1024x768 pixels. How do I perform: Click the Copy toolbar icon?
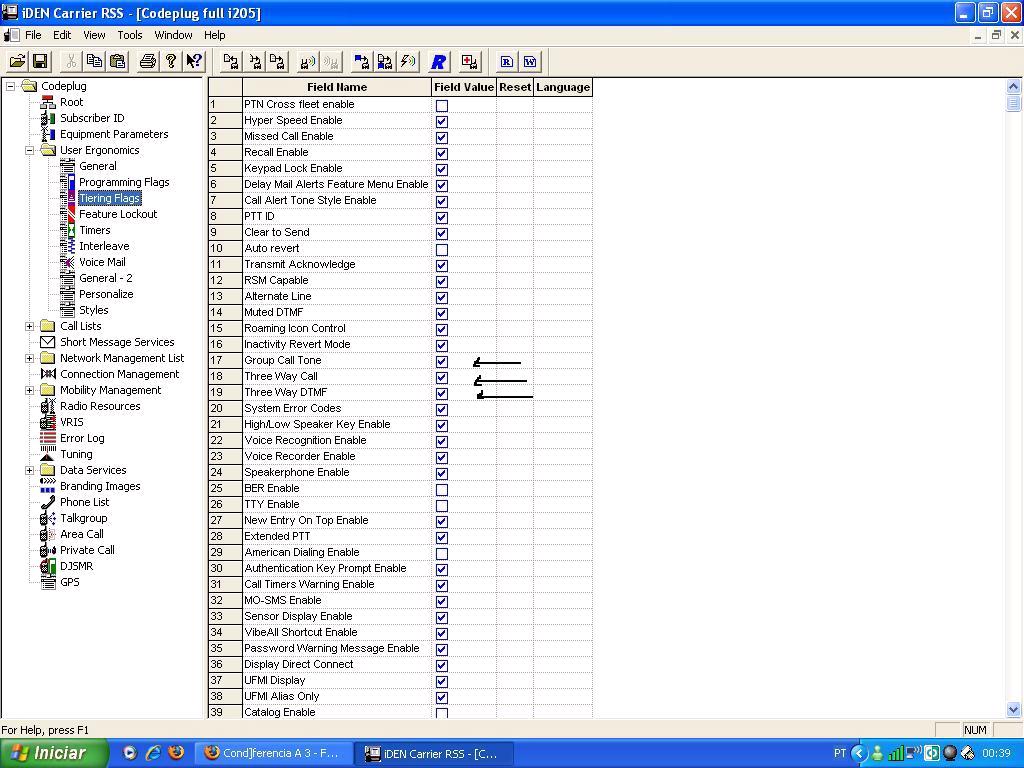click(x=95, y=61)
